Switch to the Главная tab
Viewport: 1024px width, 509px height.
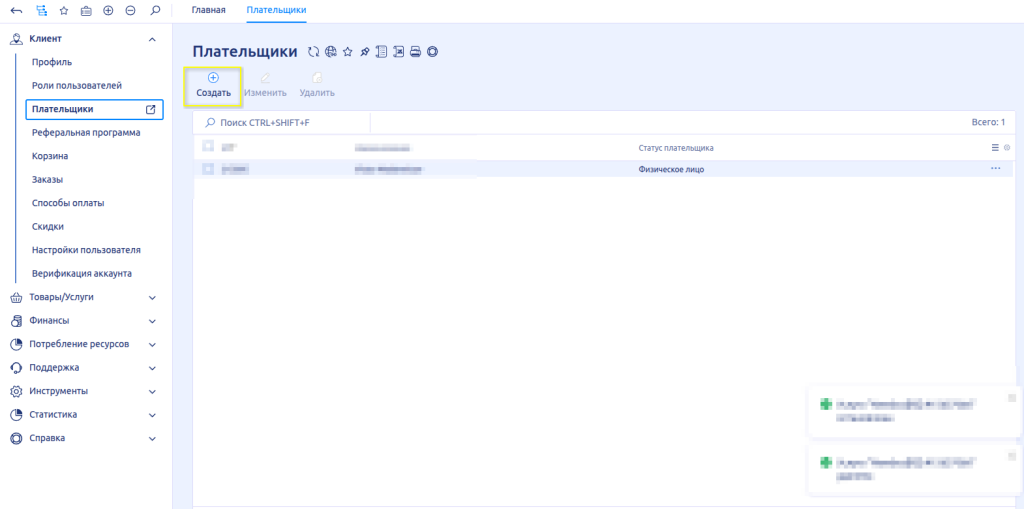[x=208, y=10]
